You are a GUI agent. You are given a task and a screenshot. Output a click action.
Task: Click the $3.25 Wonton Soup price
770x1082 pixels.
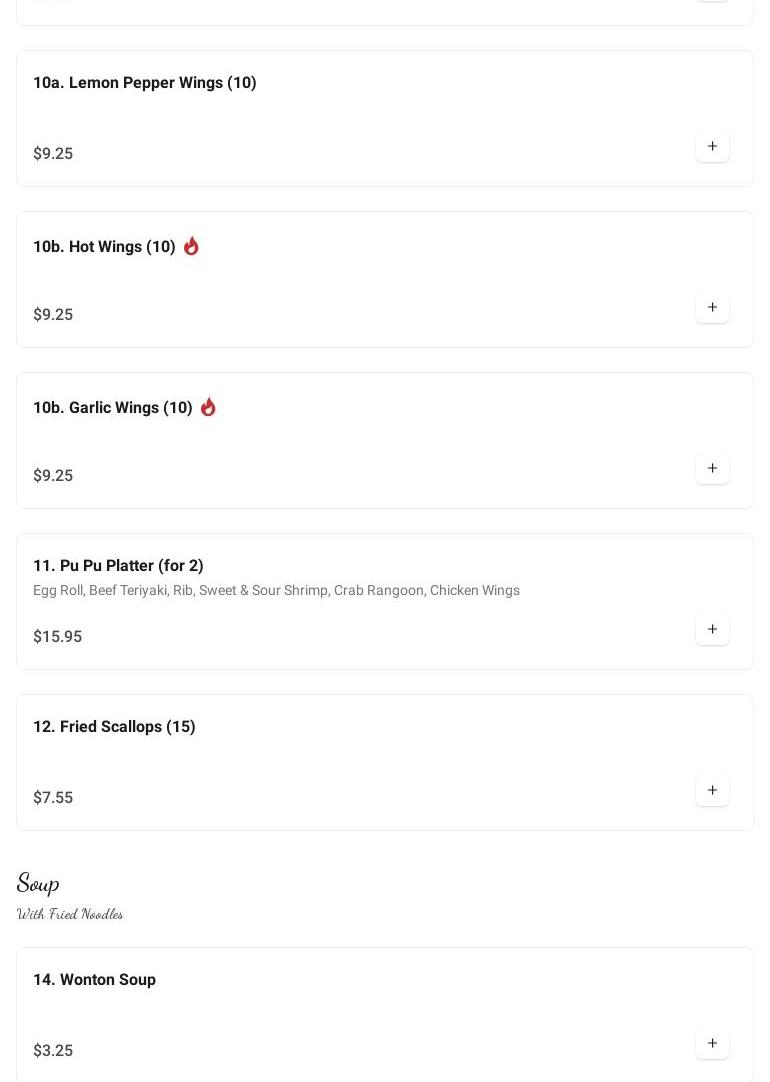coord(53,1051)
